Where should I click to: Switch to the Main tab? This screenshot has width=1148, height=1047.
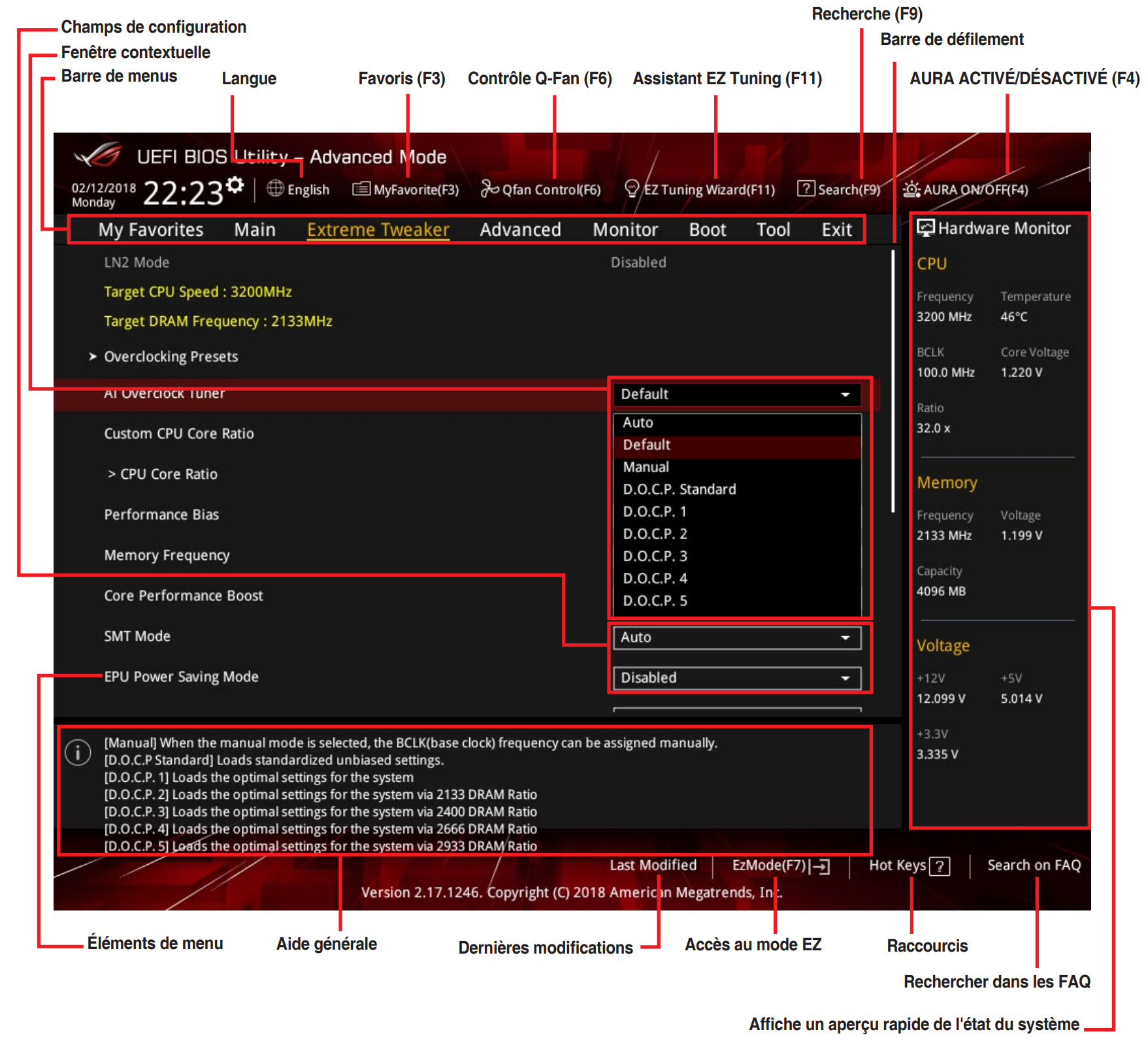pyautogui.click(x=255, y=230)
